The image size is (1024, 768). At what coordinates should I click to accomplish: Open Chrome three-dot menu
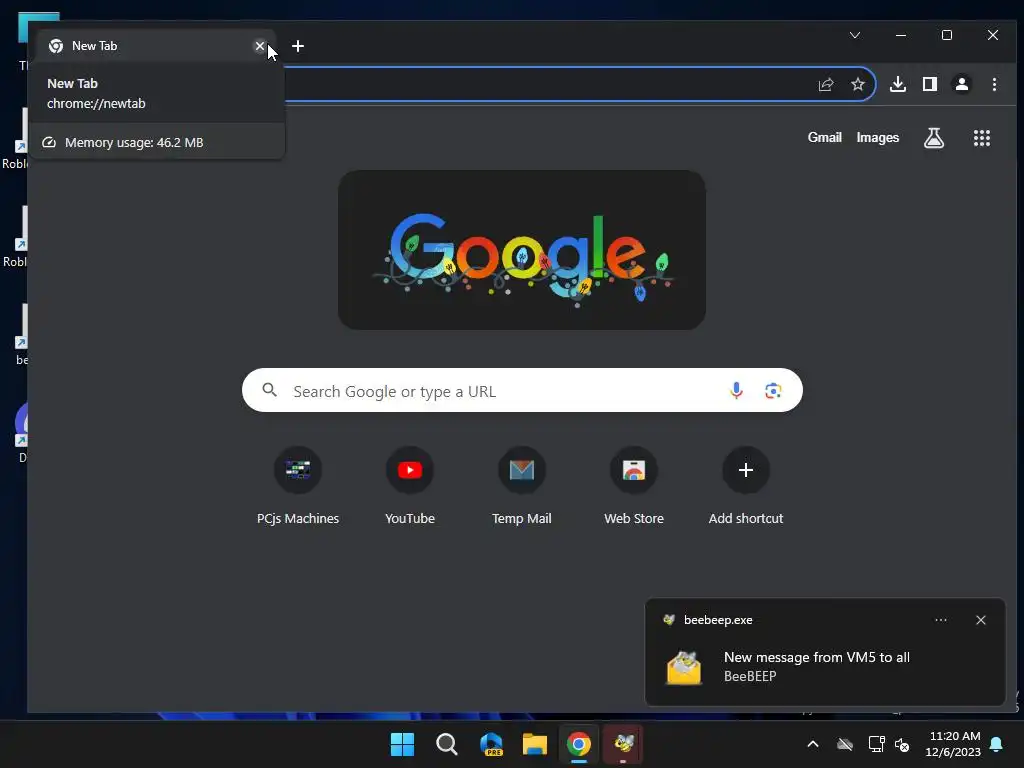(994, 84)
